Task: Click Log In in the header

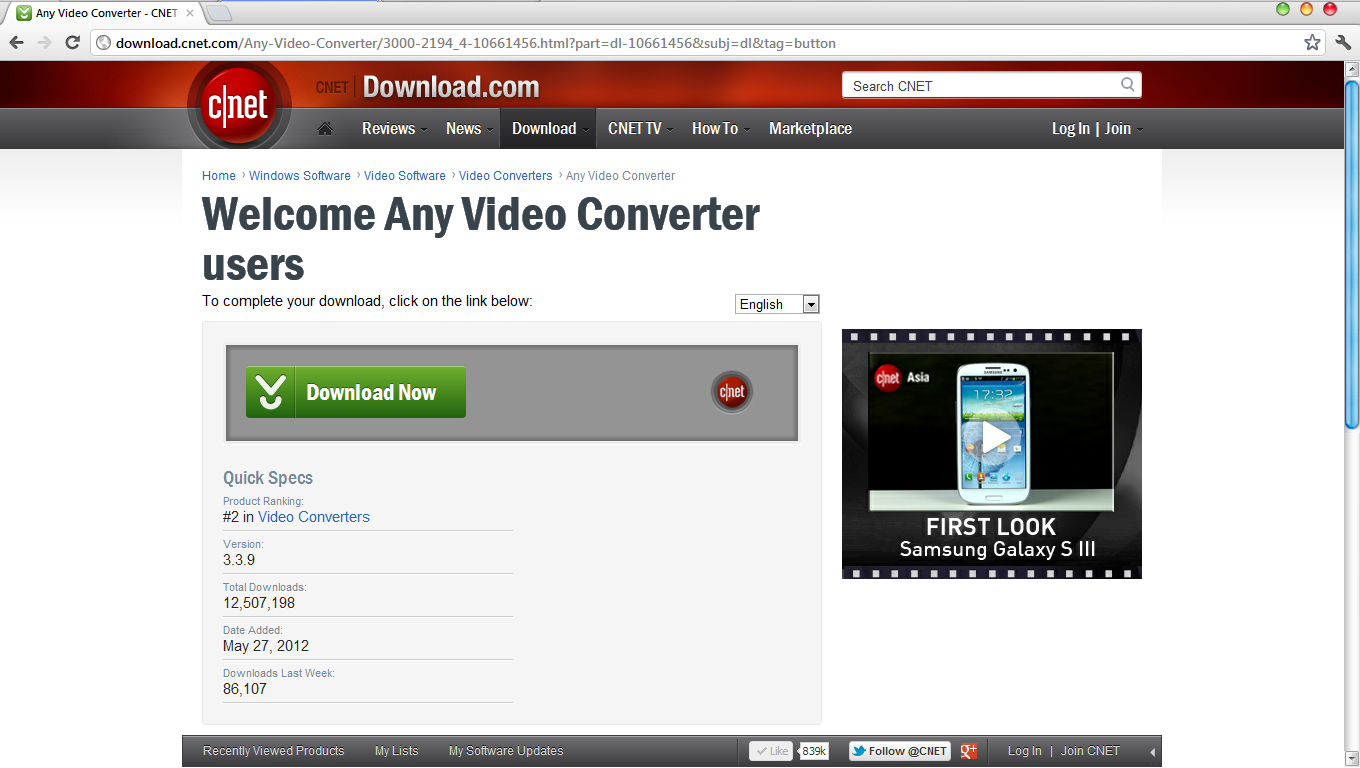Action: point(1071,128)
